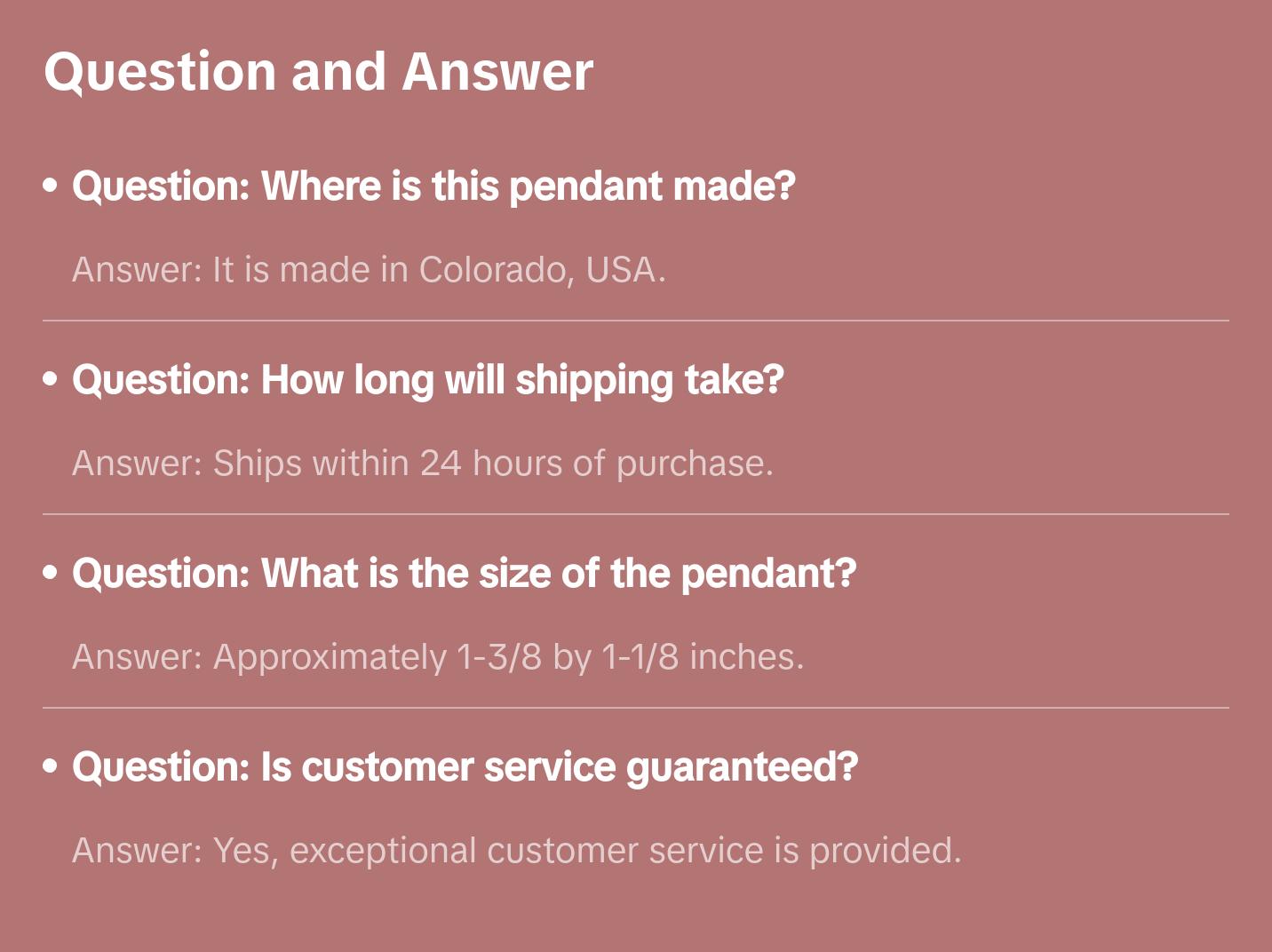The image size is (1272, 952).
Task: Click question 'Where is this pendant made?'
Action: point(433,186)
